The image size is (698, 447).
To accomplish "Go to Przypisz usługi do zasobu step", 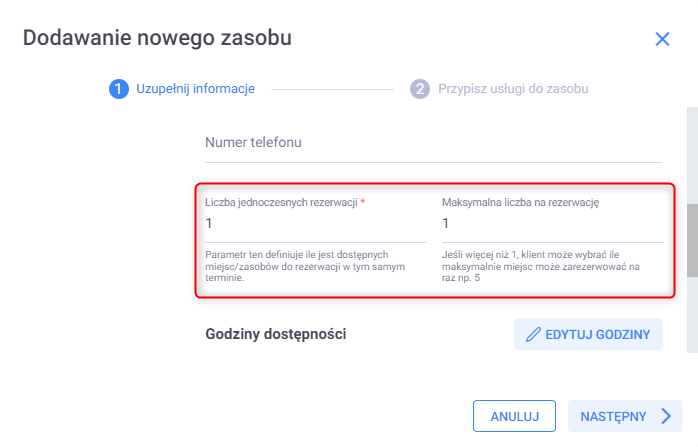I will [x=513, y=89].
